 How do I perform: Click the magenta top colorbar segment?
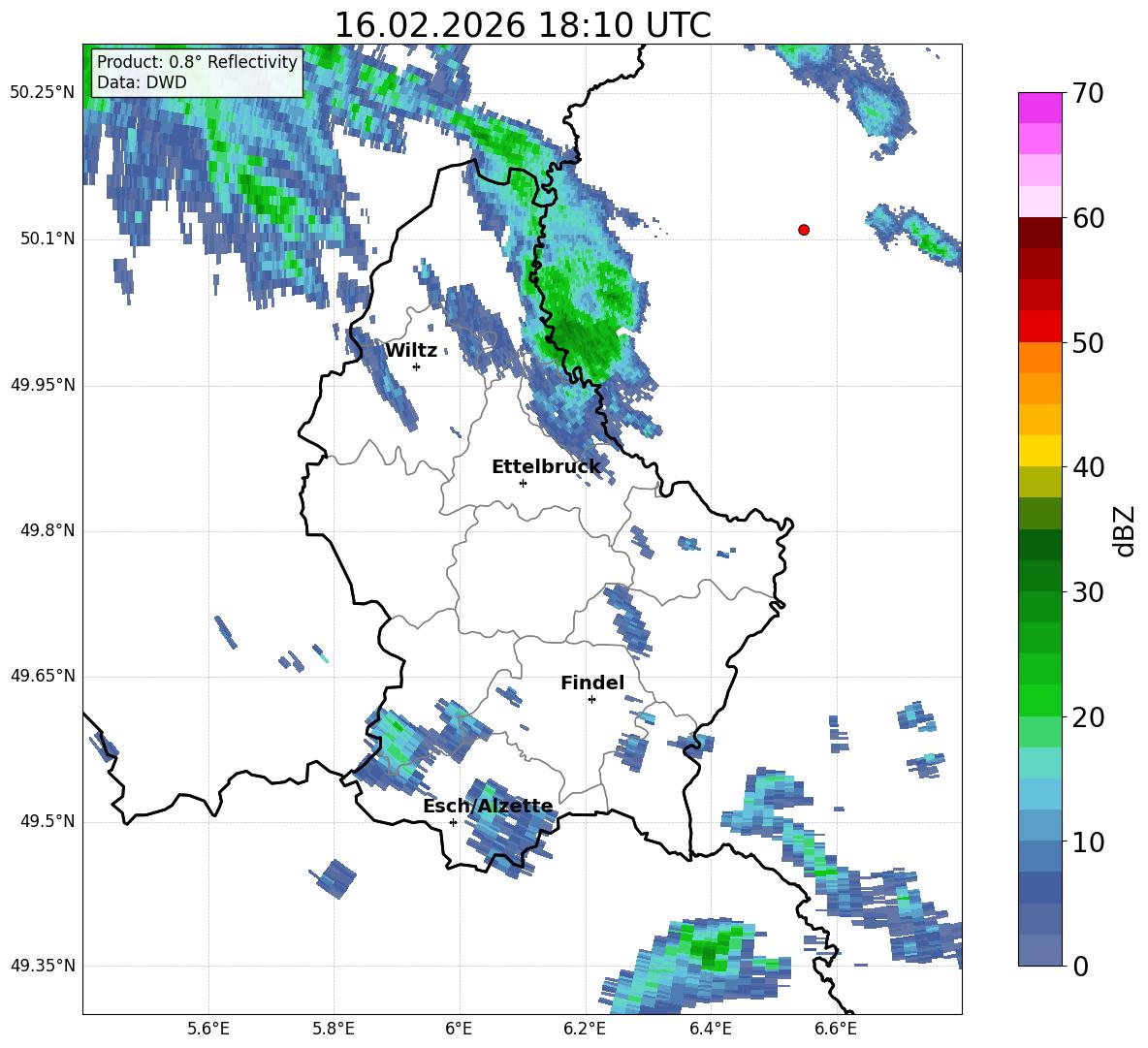click(1039, 108)
